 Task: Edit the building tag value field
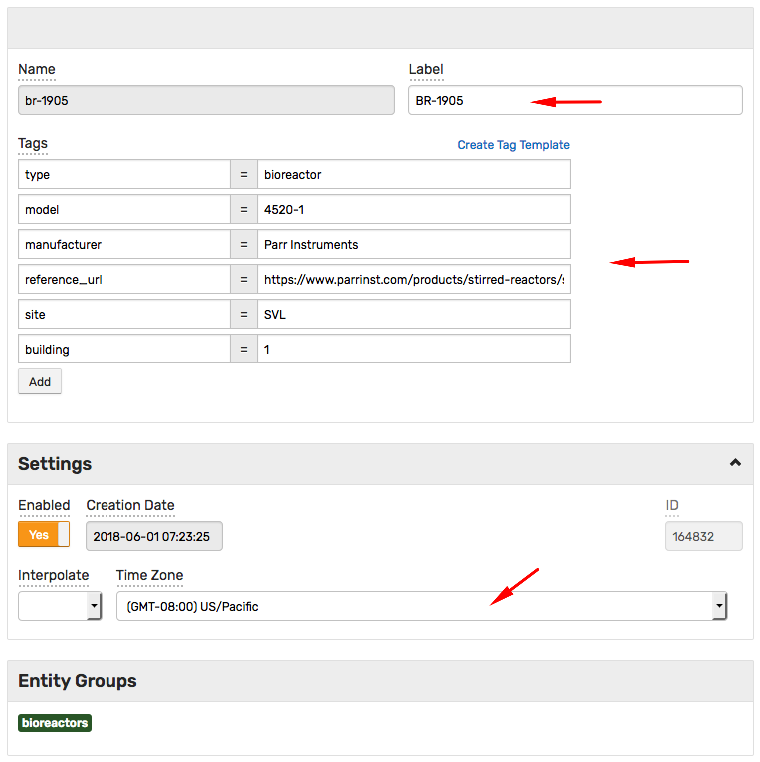pyautogui.click(x=414, y=349)
